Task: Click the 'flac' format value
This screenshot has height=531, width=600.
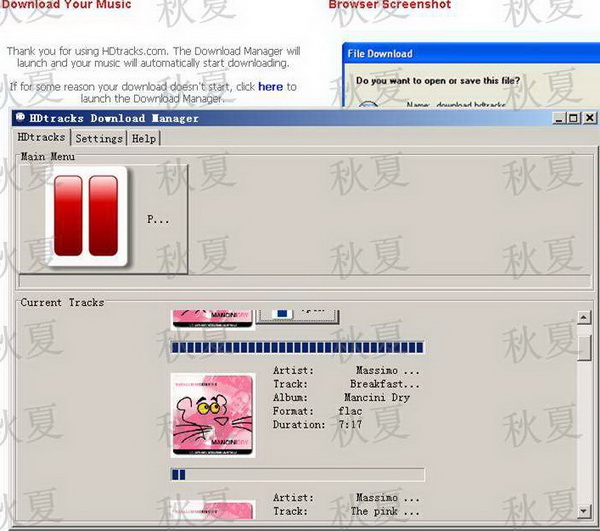Action: (x=350, y=411)
